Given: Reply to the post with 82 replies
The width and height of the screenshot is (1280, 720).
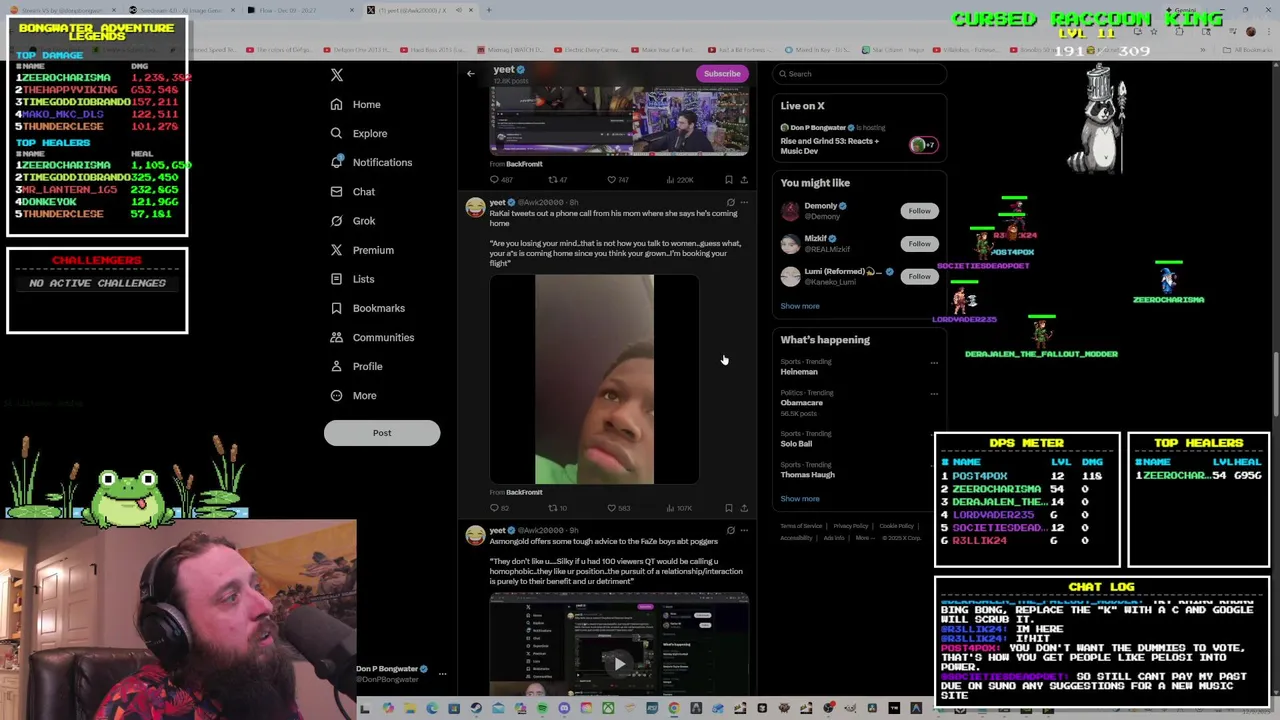Looking at the screenshot, I should (499, 508).
